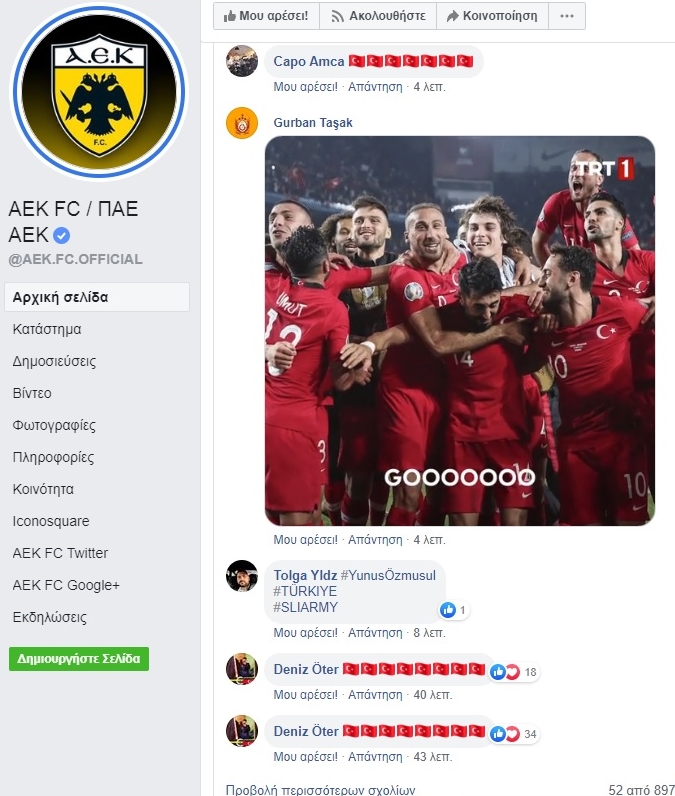Viewport: 675px width, 796px height.
Task: Open Capo Amca's profile avatar
Action: (242, 61)
